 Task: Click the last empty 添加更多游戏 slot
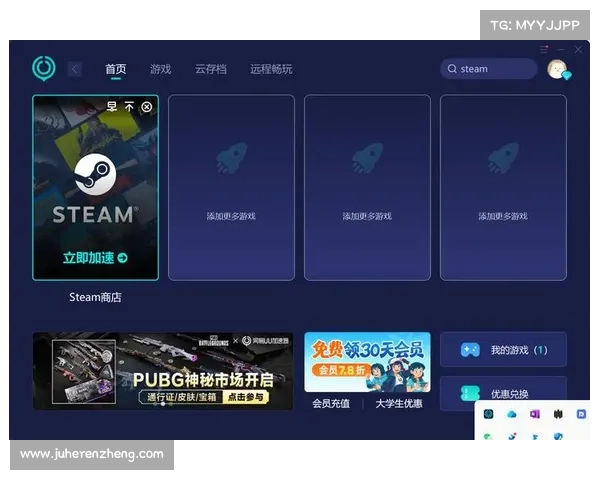click(x=503, y=188)
